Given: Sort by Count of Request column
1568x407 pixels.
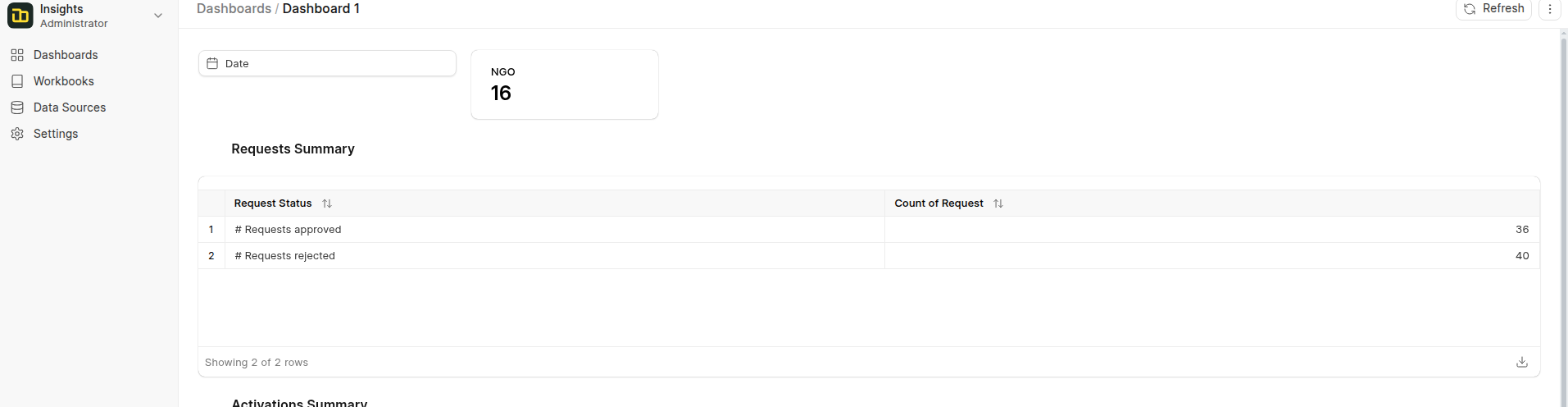Looking at the screenshot, I should tap(998, 203).
